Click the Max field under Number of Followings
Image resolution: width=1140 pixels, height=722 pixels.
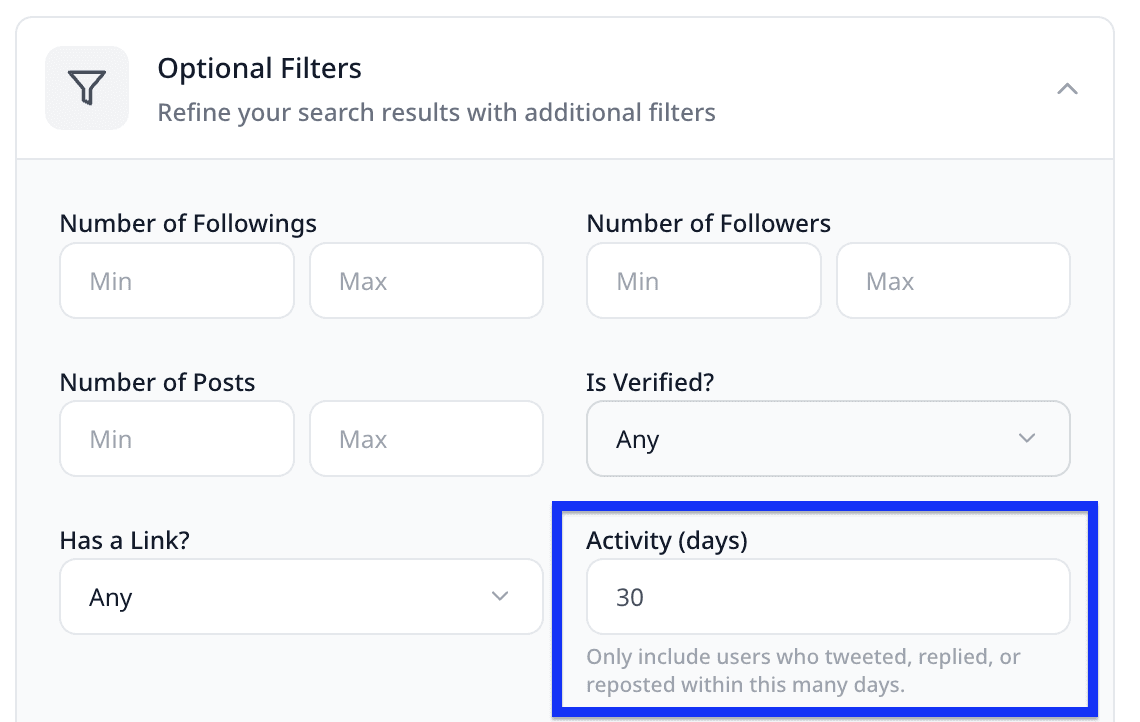(x=426, y=280)
